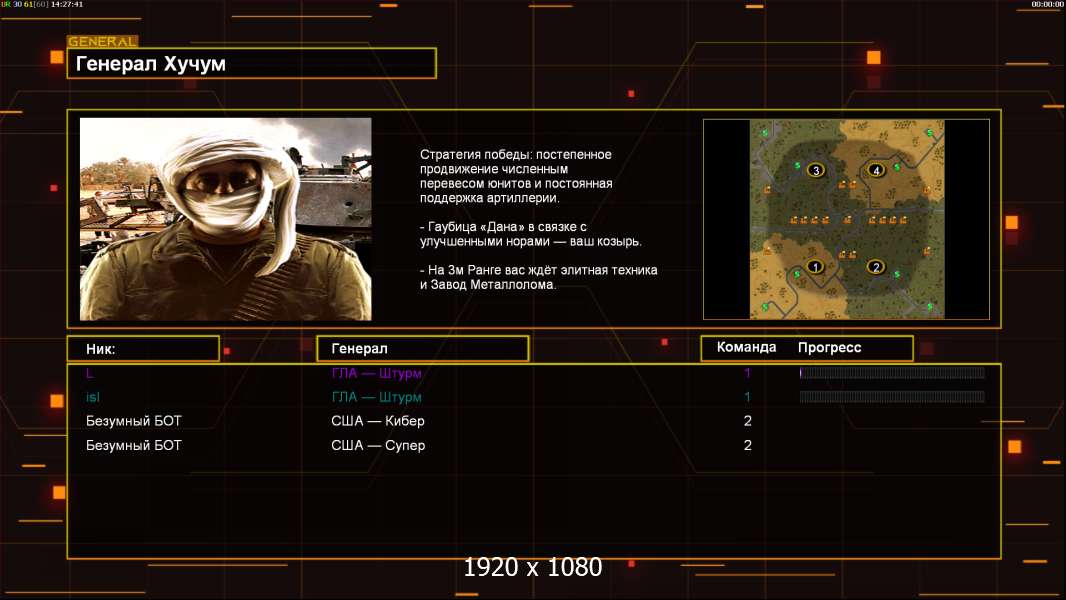
Task: Select start position 4 on the map preview
Action: tap(876, 170)
